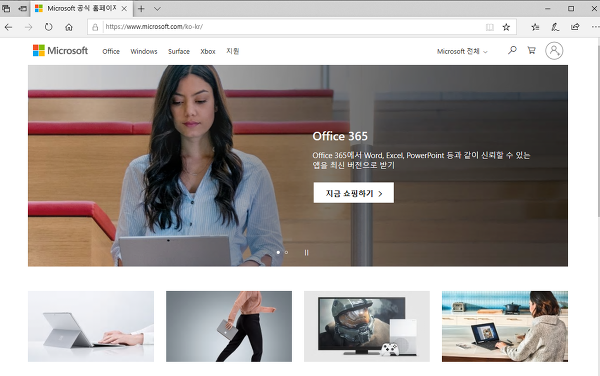
Task: Open the Surface tablet with keyboard thumbnail
Action: tap(91, 326)
